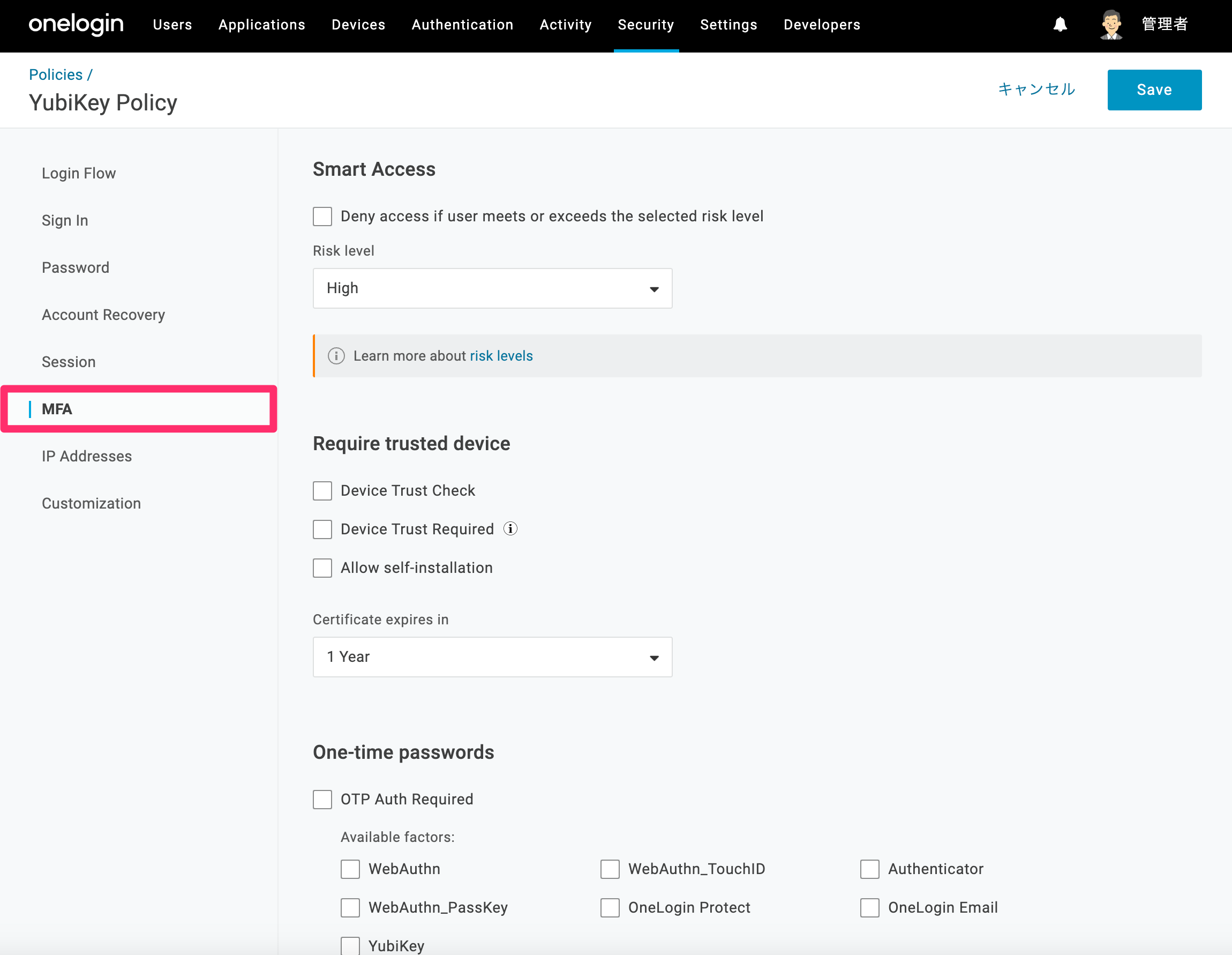Image resolution: width=1232 pixels, height=955 pixels.
Task: Open the Customization section
Action: (92, 503)
